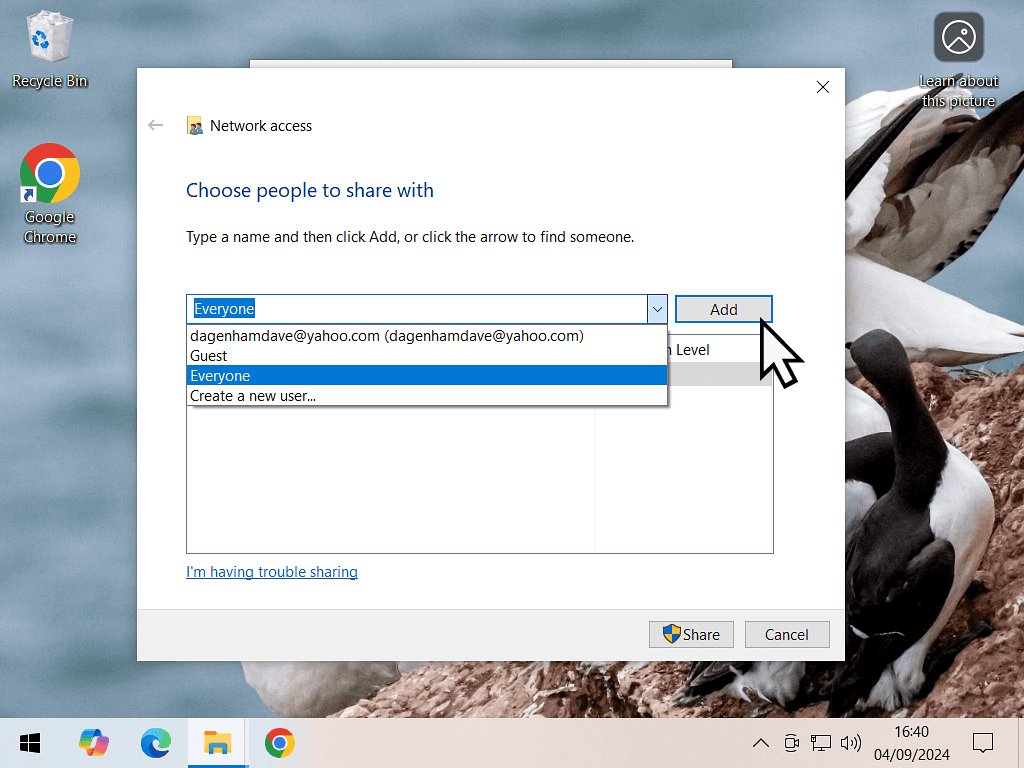This screenshot has width=1024, height=768.
Task: Select Guest from the dropdown list
Action: pos(209,356)
